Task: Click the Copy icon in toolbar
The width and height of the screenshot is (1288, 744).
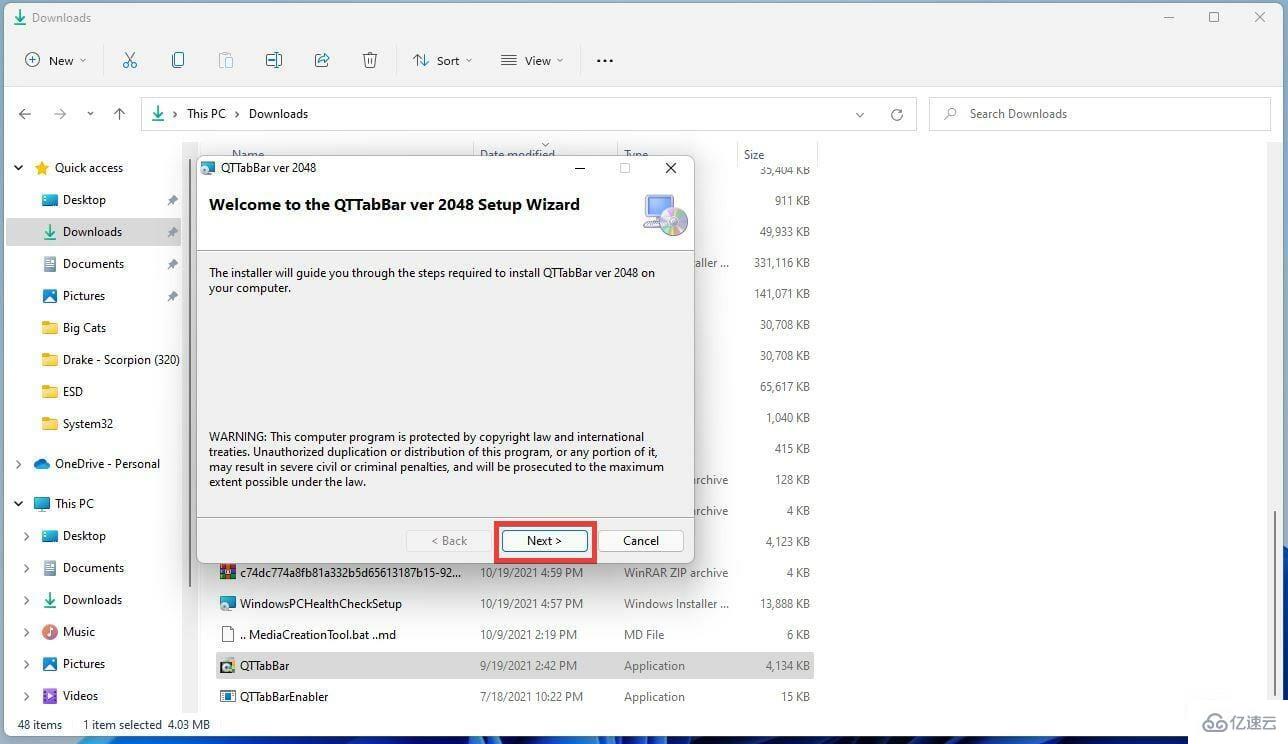Action: 178,60
